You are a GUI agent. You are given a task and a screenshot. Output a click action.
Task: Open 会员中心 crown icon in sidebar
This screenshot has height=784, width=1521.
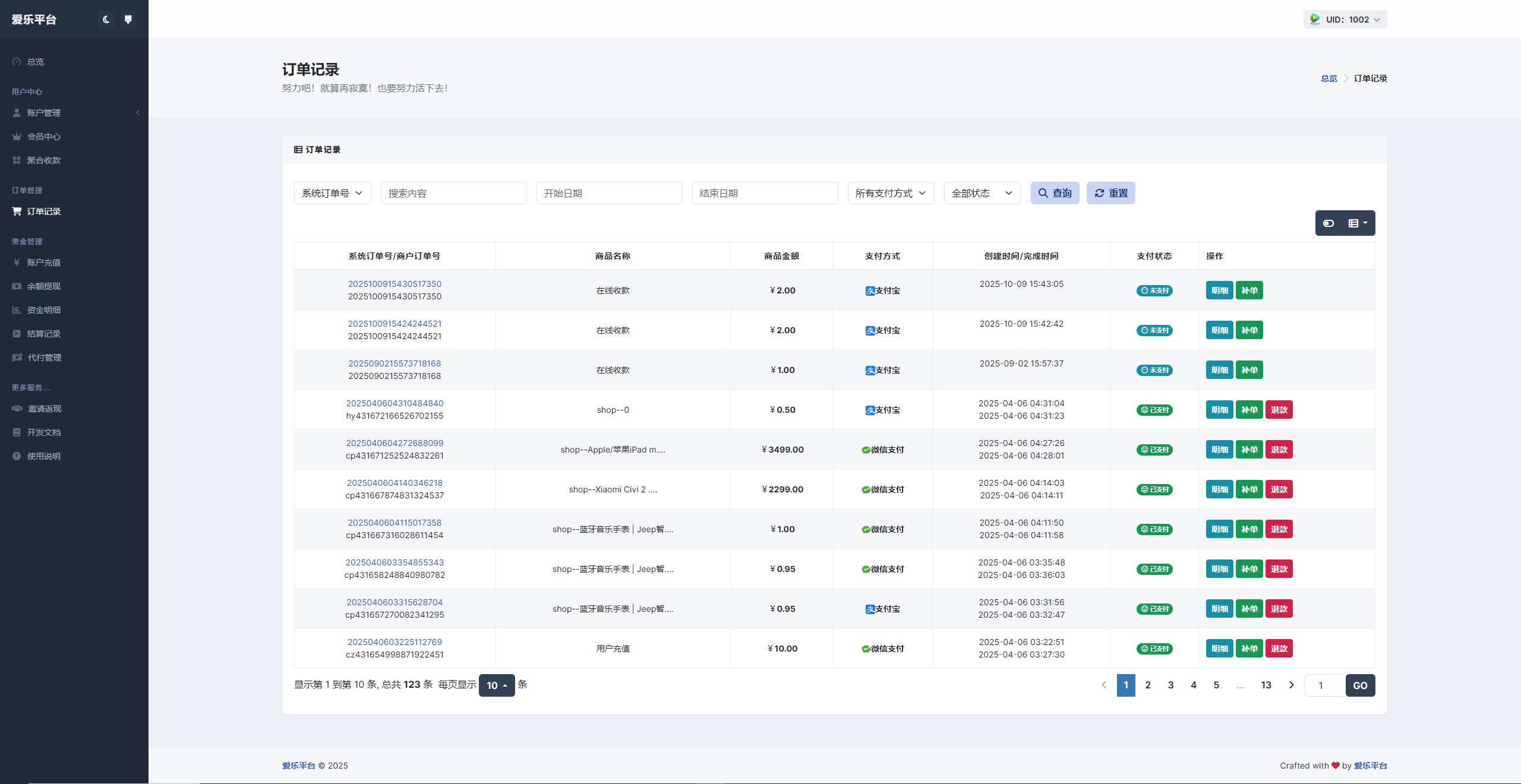click(17, 137)
